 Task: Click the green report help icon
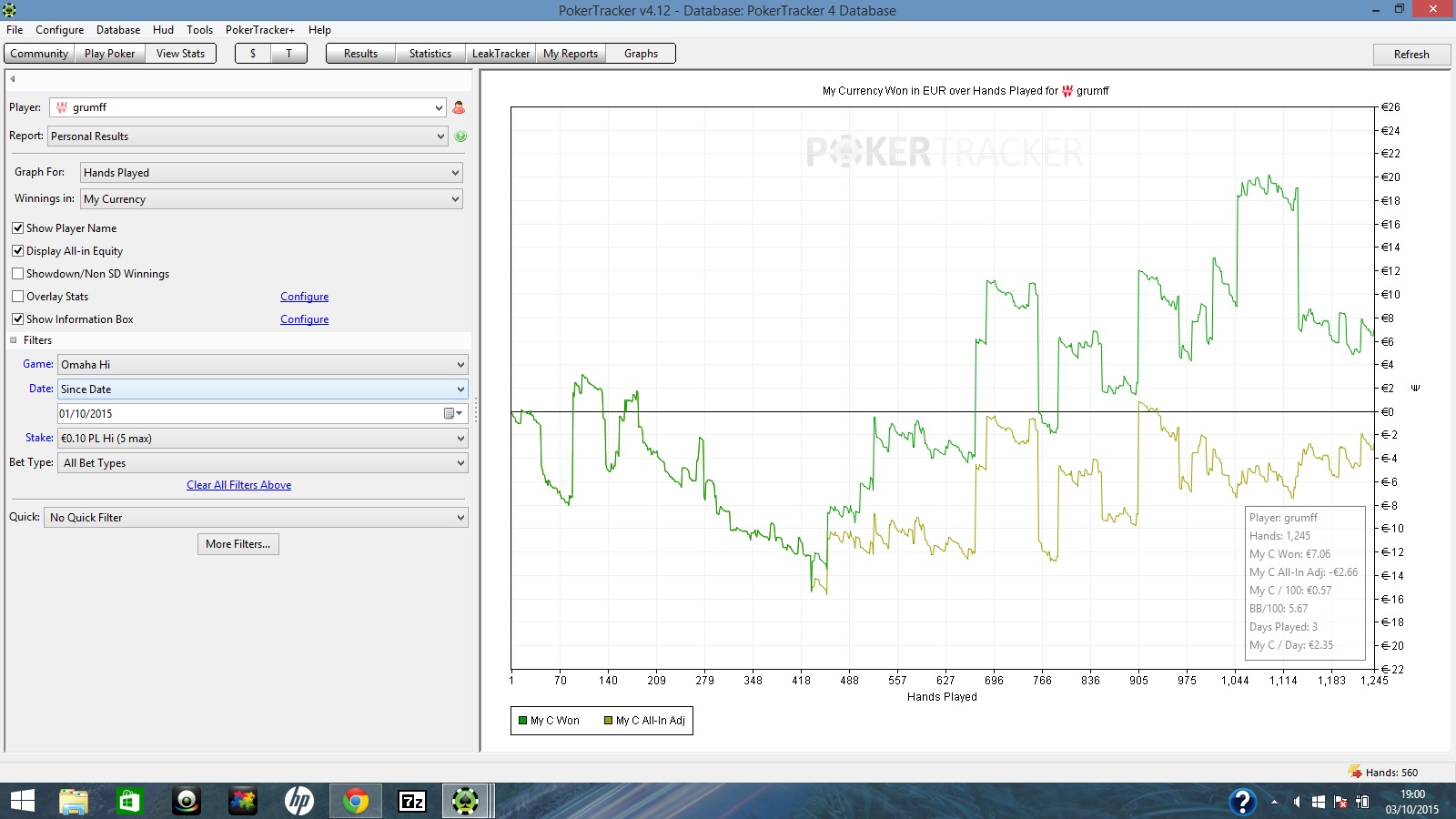tap(460, 136)
